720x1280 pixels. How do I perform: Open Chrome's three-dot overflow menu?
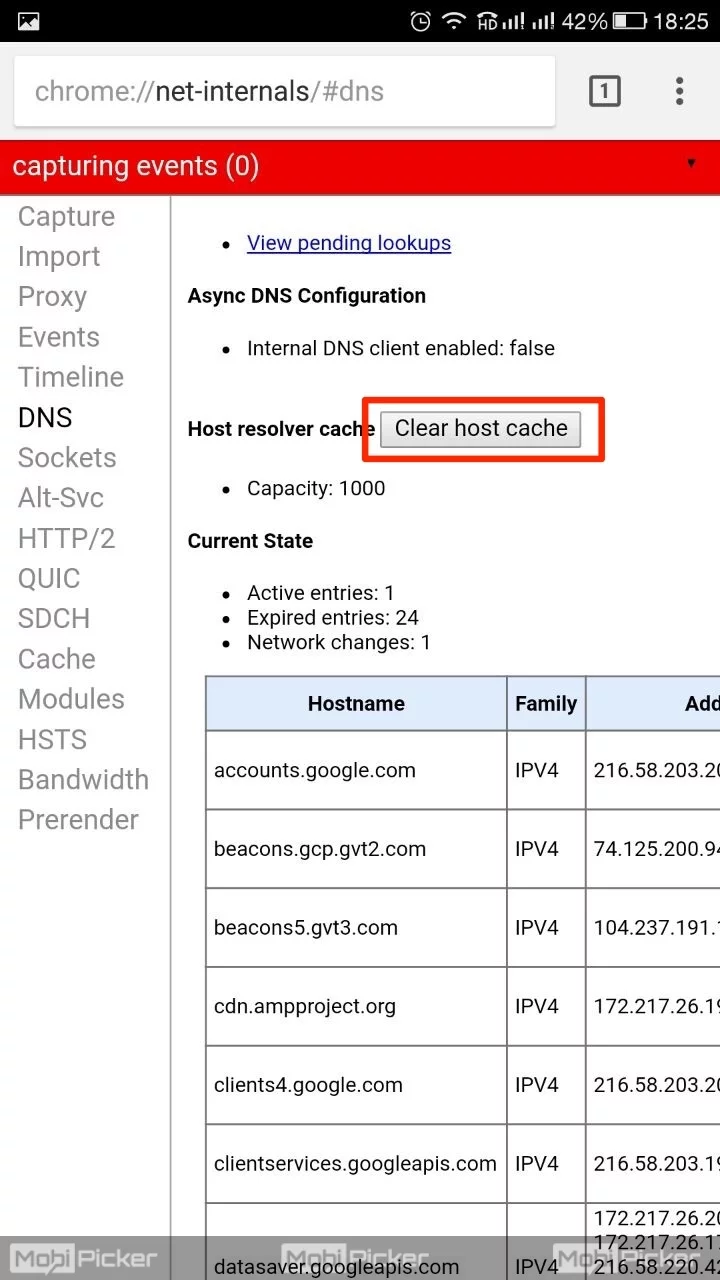[679, 92]
